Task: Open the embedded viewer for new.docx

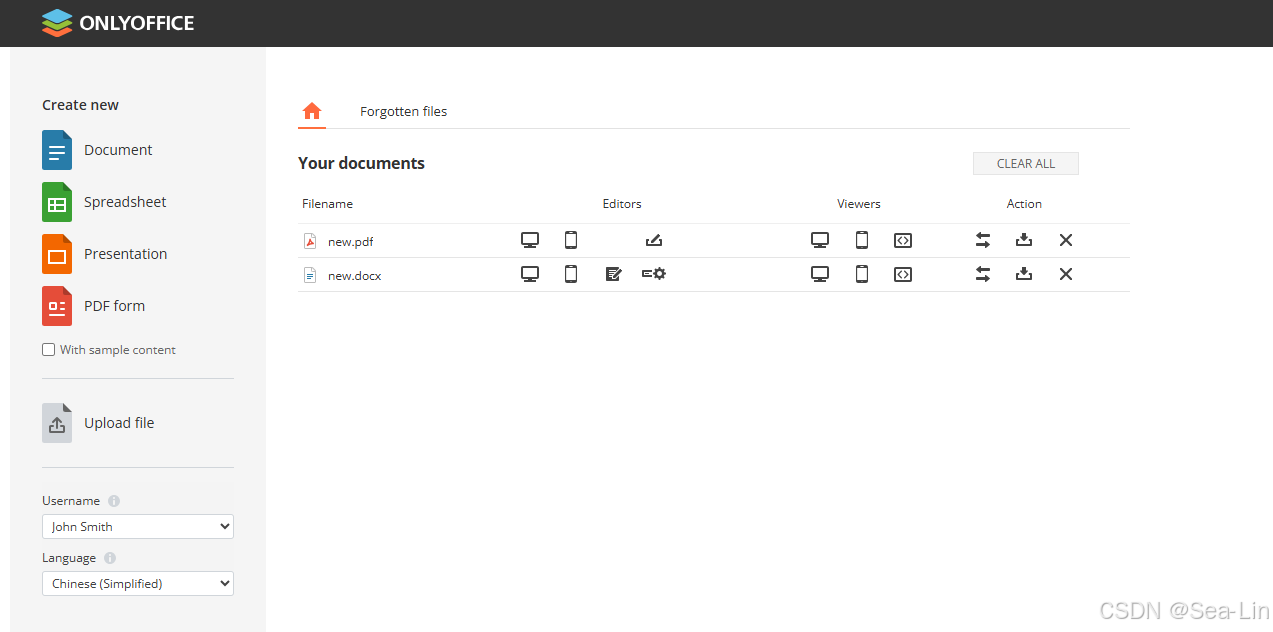Action: click(903, 274)
